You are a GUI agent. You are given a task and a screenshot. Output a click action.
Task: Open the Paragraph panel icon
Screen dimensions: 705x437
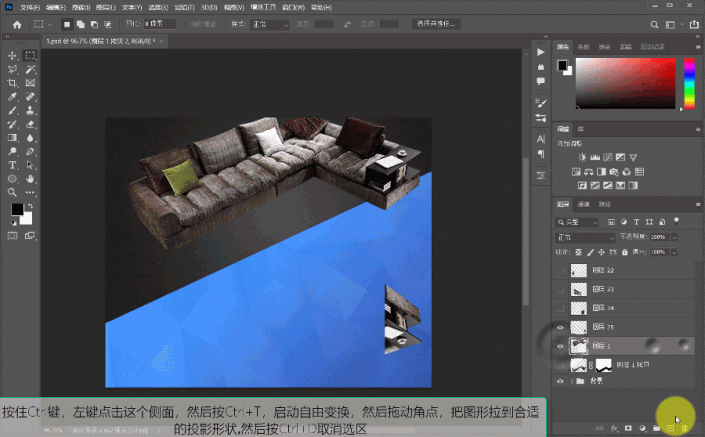[540, 154]
